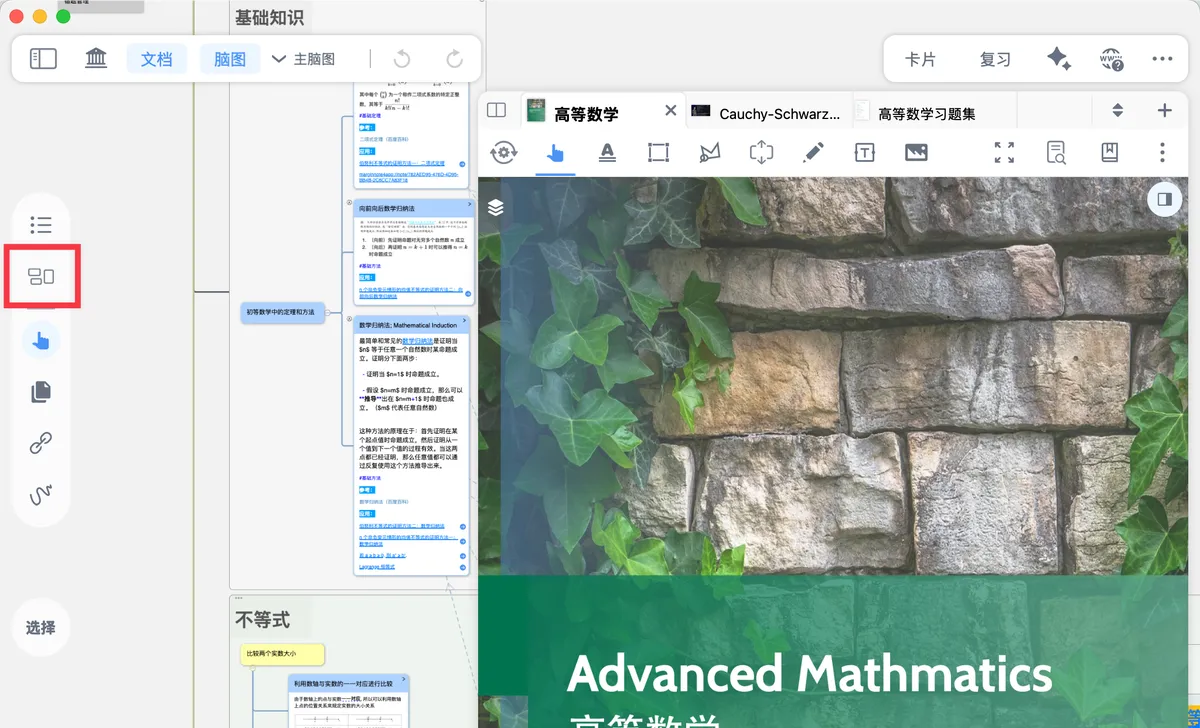Toggle the 脑图 mindmap mode button
Image resolution: width=1200 pixels, height=728 pixels.
coord(230,59)
